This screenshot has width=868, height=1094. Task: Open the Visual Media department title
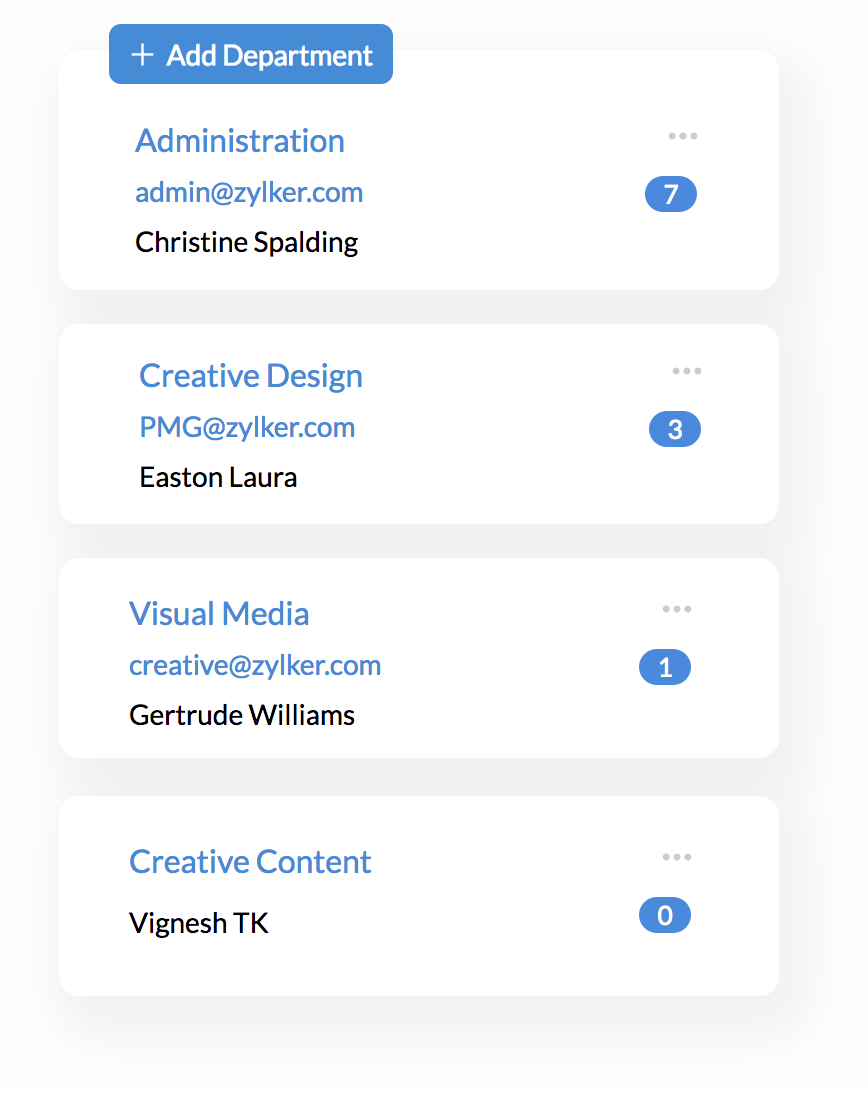219,614
